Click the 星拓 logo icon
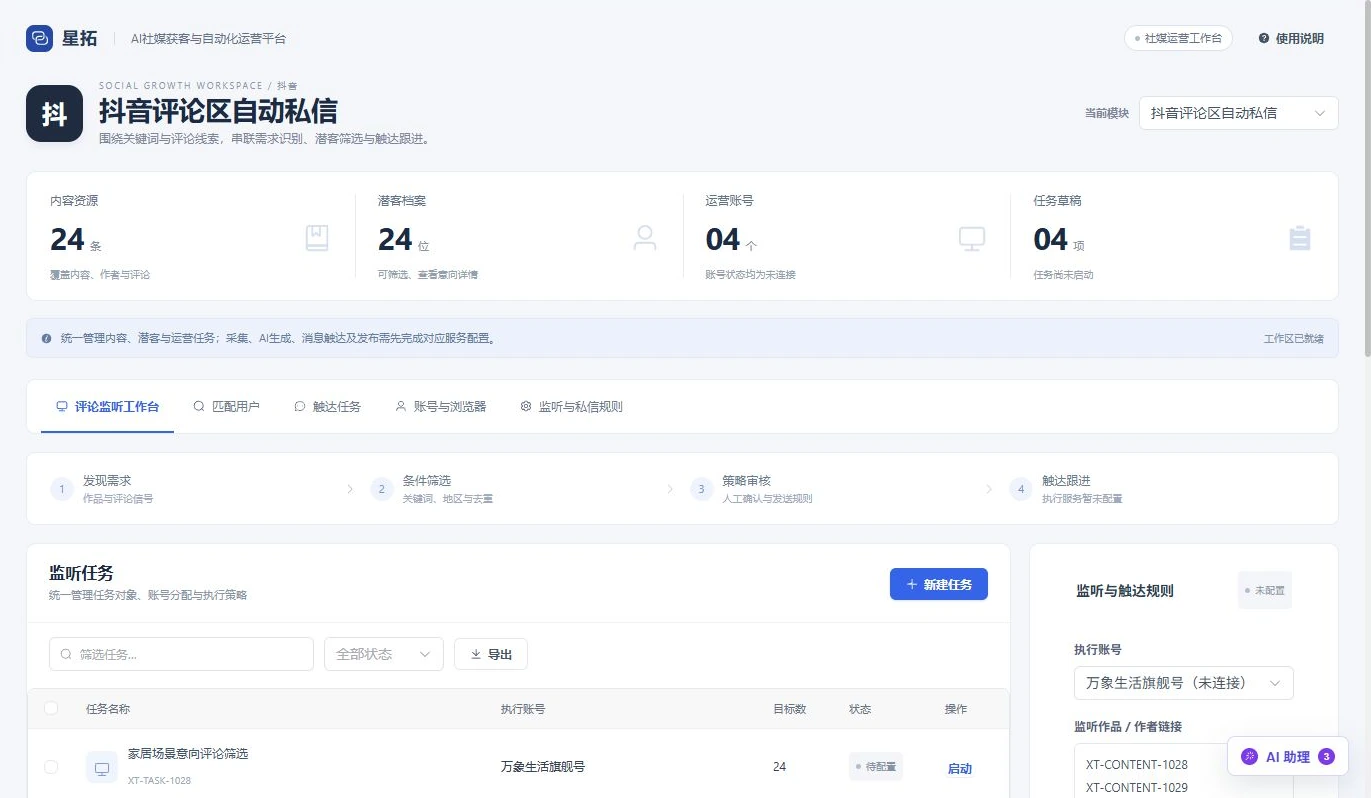The height and width of the screenshot is (798, 1371). (x=39, y=38)
